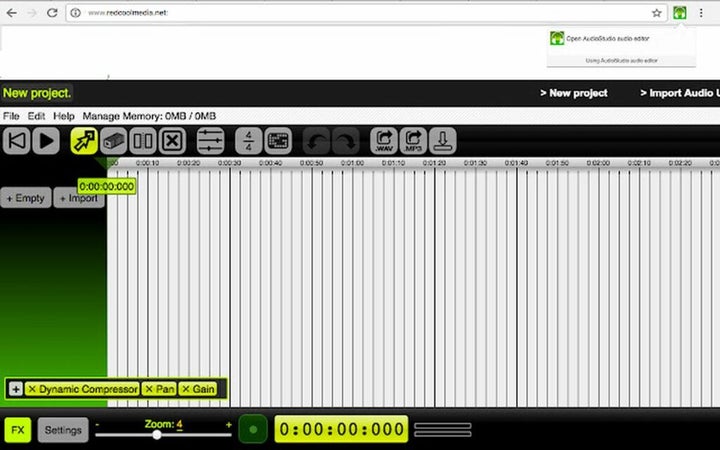The image size is (720, 450).
Task: Toggle the record button
Action: pos(253,430)
